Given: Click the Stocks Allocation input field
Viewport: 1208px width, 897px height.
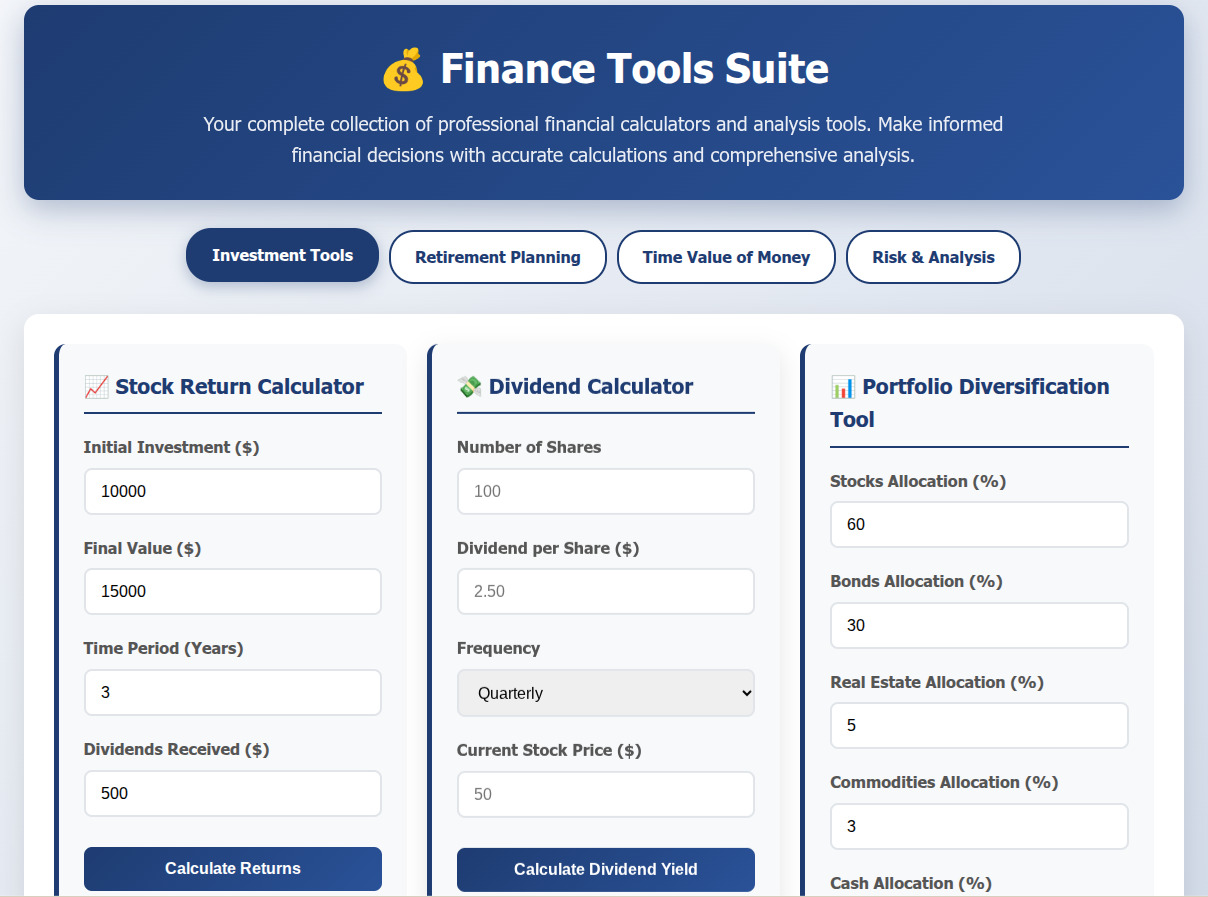Looking at the screenshot, I should point(979,524).
